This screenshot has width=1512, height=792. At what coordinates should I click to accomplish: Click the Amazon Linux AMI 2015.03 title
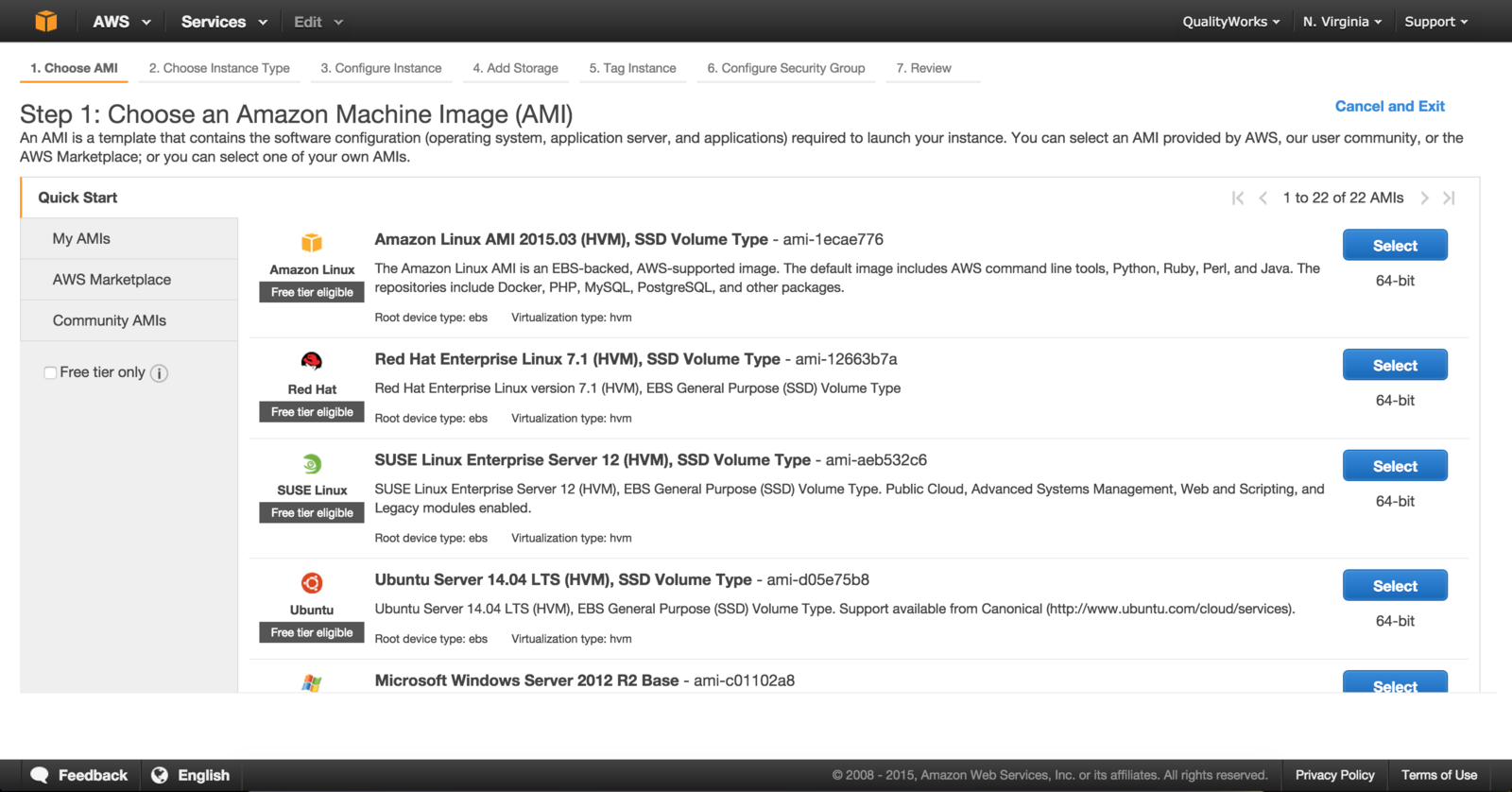571,239
